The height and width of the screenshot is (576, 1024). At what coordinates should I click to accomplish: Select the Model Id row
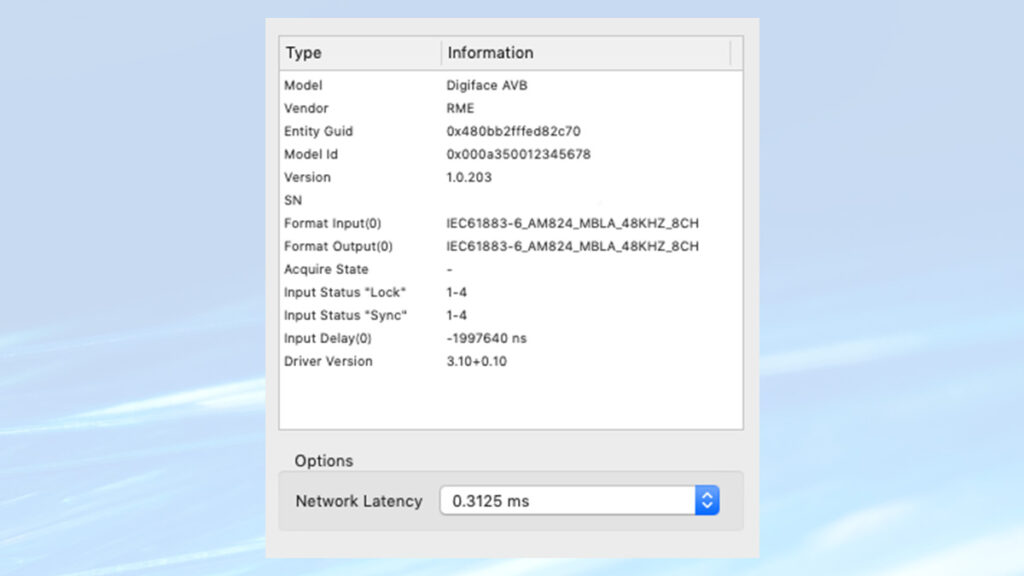coord(311,155)
